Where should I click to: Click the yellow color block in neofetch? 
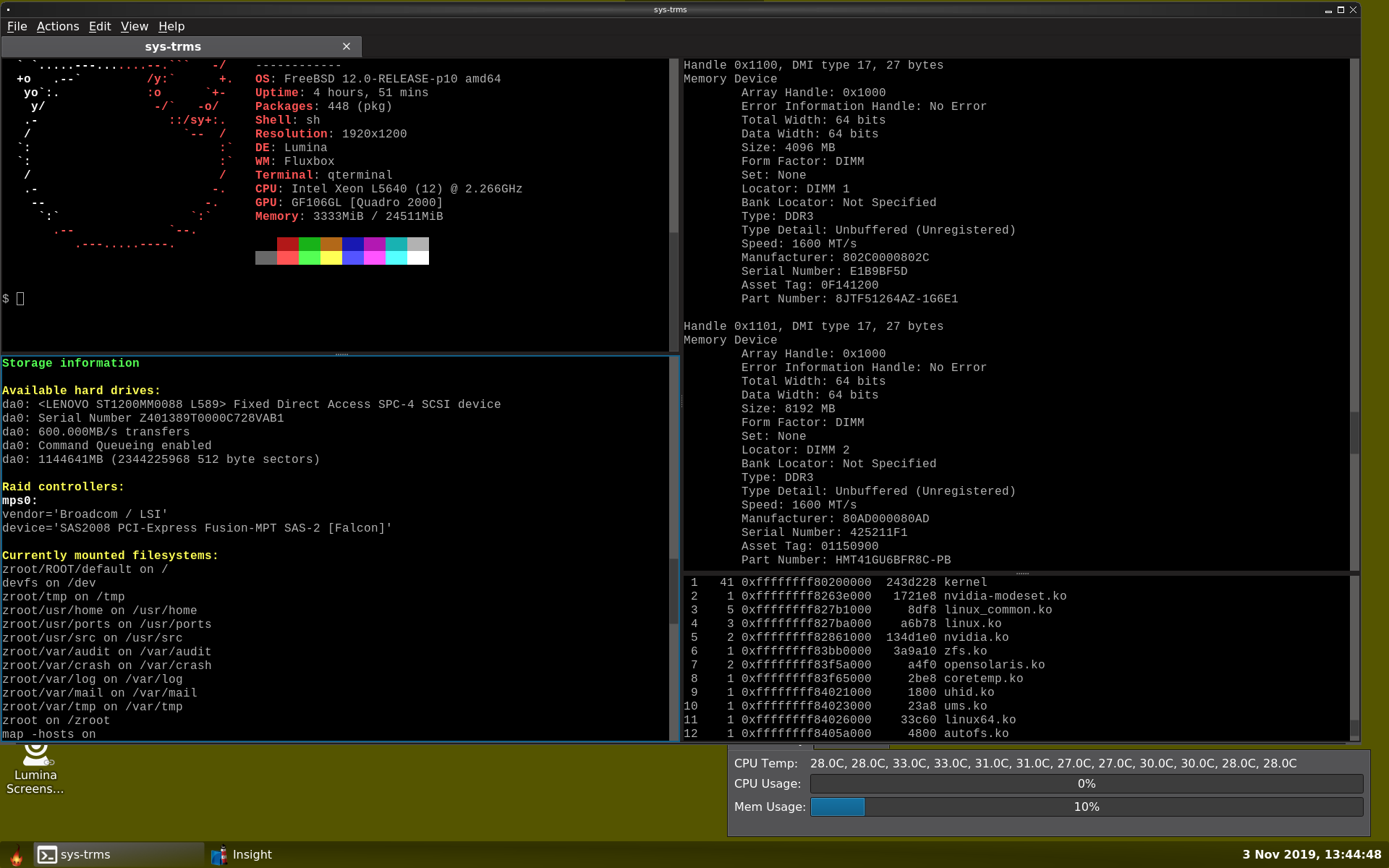331,258
